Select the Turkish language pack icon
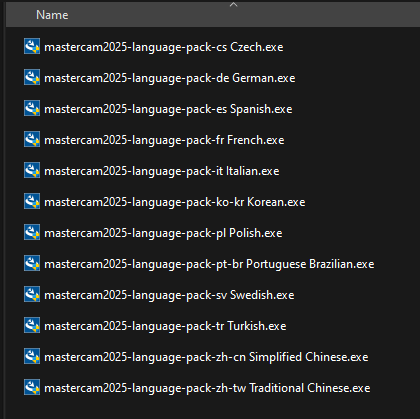Image resolution: width=420 pixels, height=419 pixels. (32, 325)
